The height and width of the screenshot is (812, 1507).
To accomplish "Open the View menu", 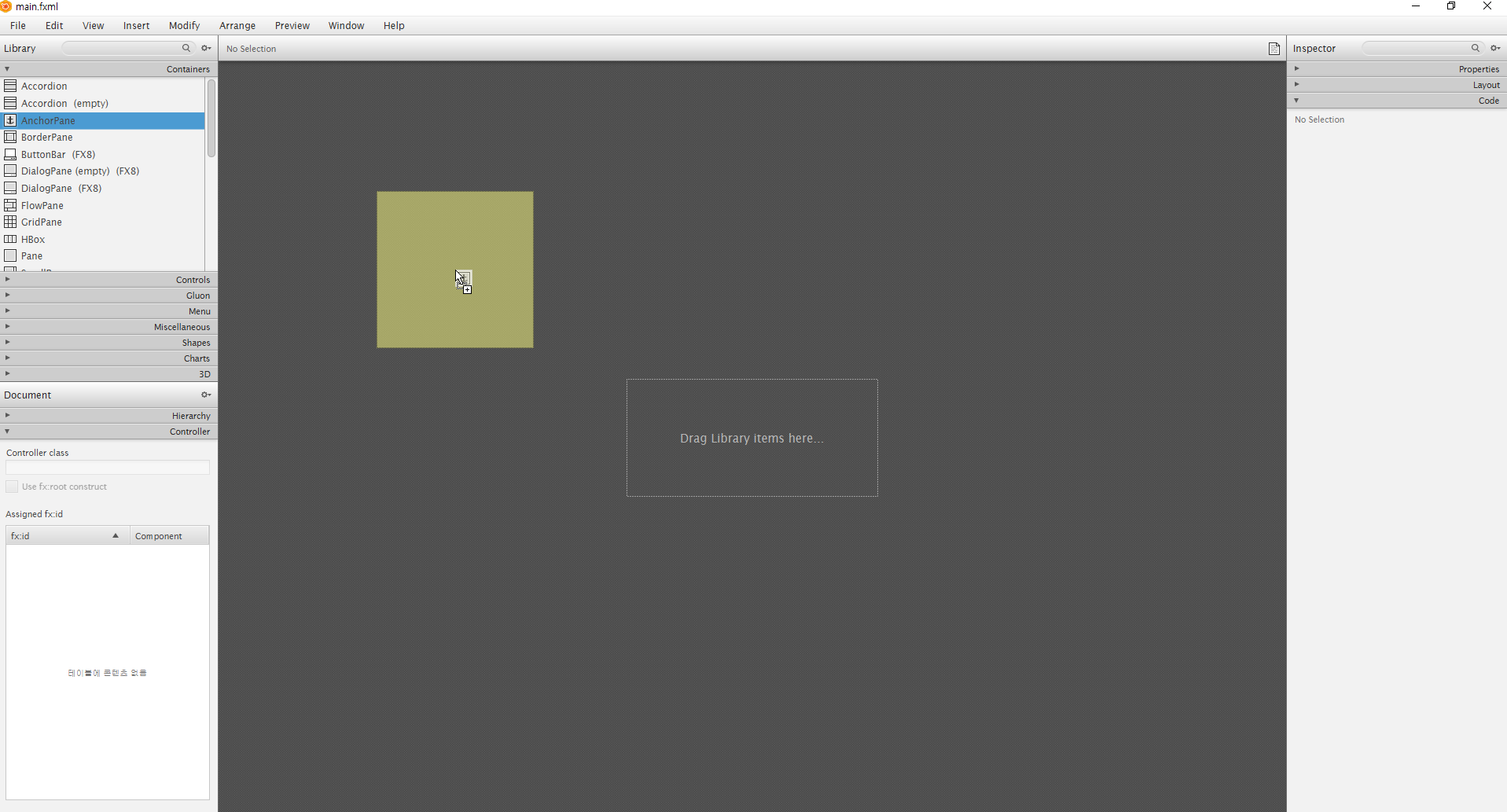I will coord(93,25).
